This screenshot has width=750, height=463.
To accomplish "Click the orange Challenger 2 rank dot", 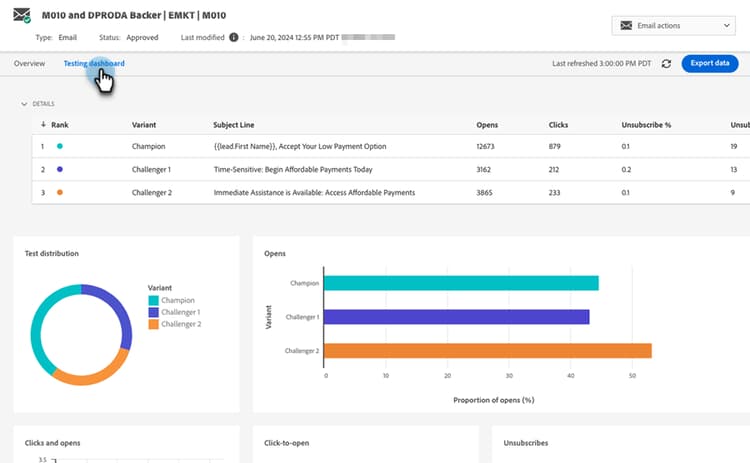I will (x=60, y=192).
